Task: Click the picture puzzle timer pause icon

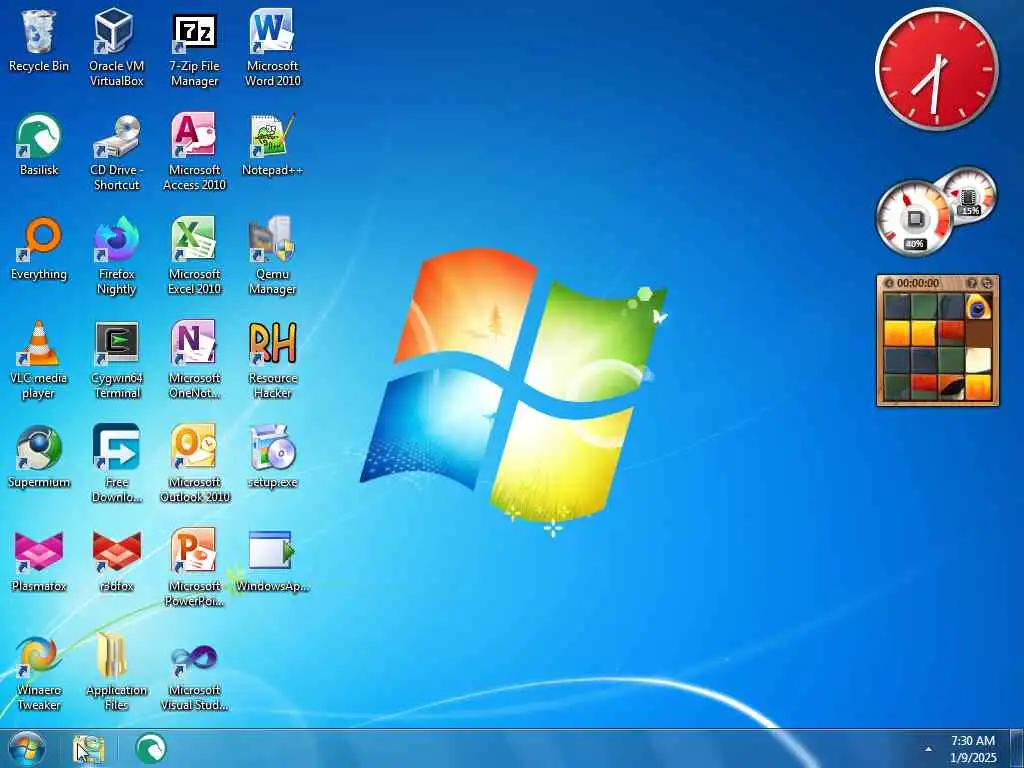Action: coord(889,283)
